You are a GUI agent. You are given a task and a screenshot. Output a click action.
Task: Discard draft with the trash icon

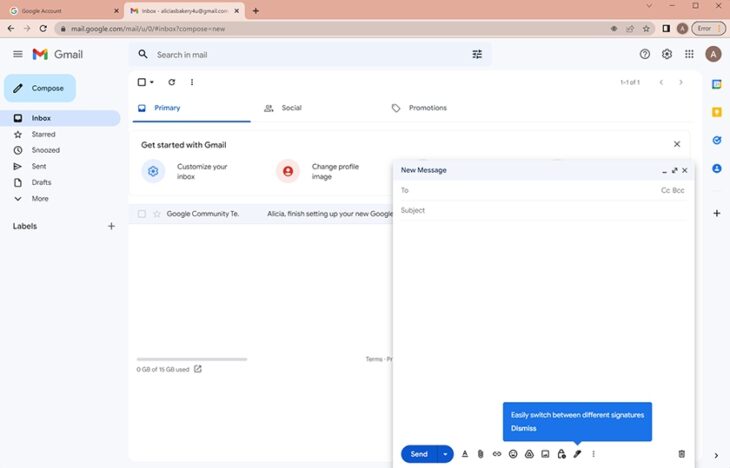[682, 454]
